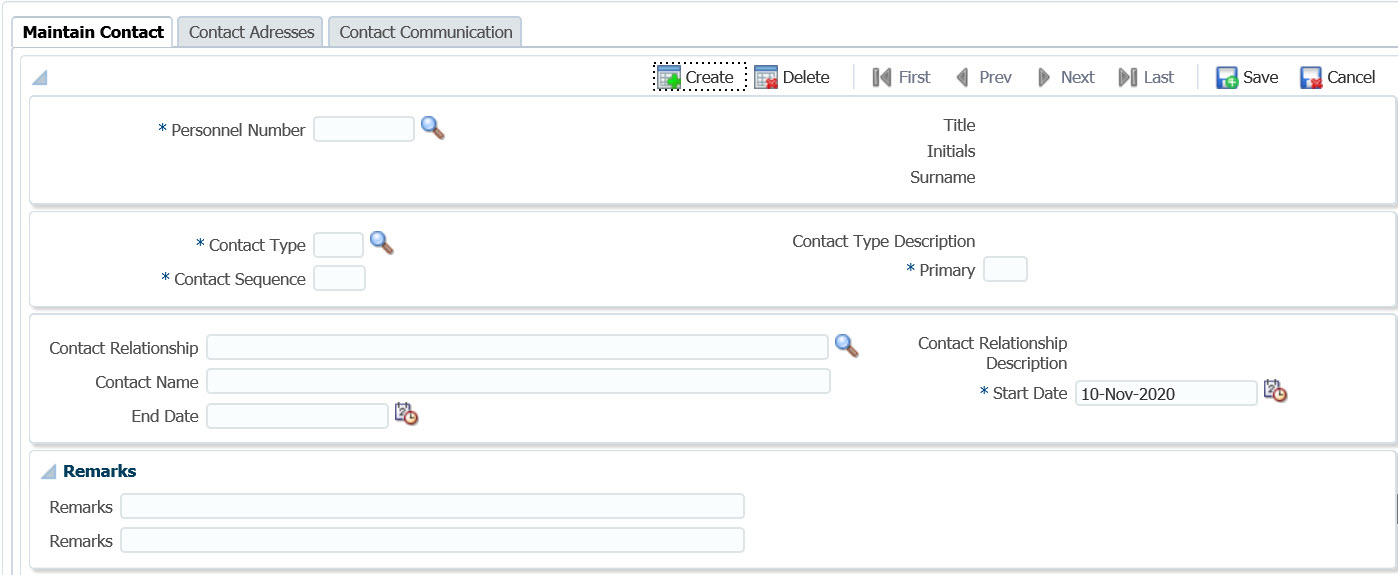Click the Create record toolbar button

click(x=699, y=77)
